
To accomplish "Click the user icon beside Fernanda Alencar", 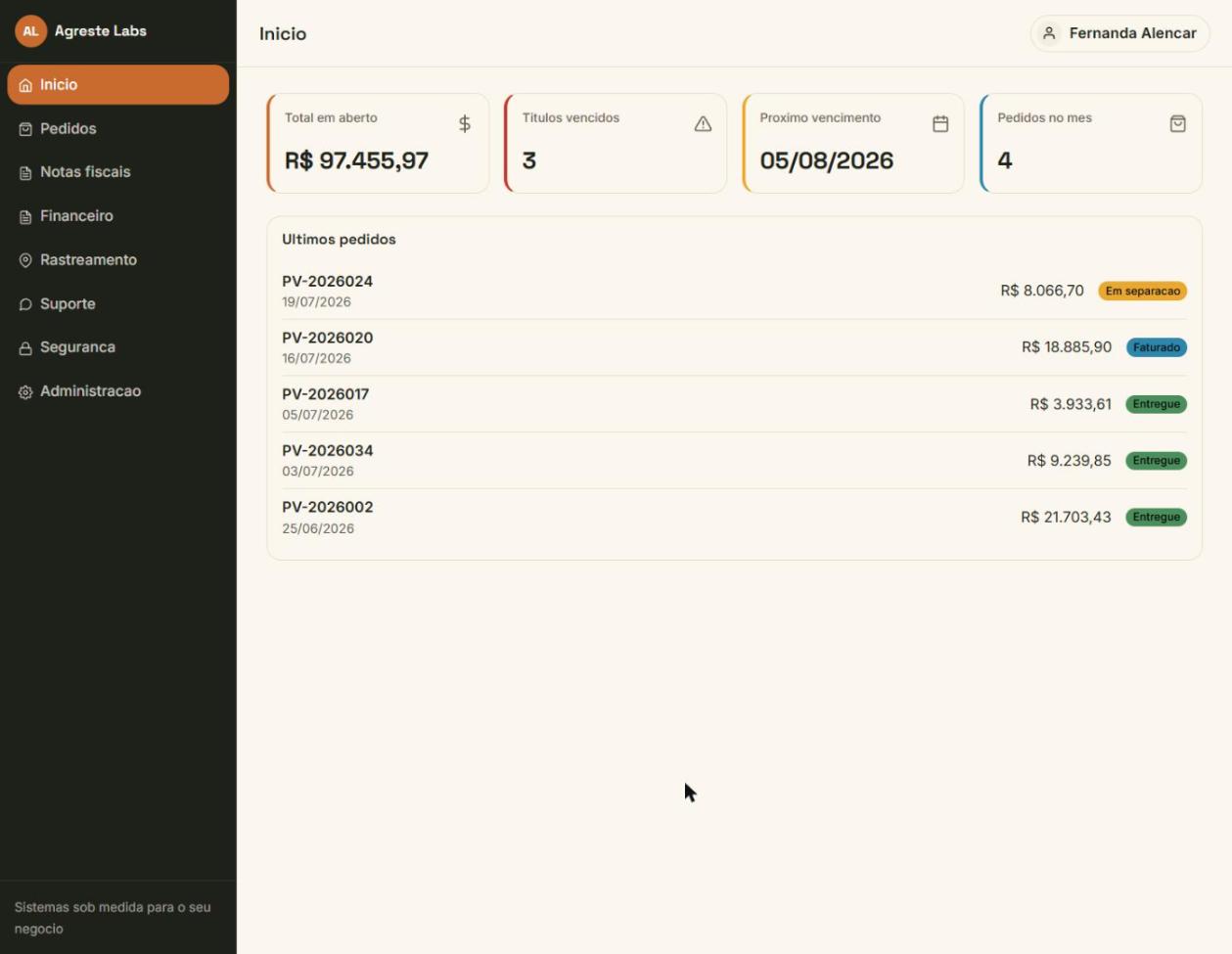I will tap(1049, 33).
